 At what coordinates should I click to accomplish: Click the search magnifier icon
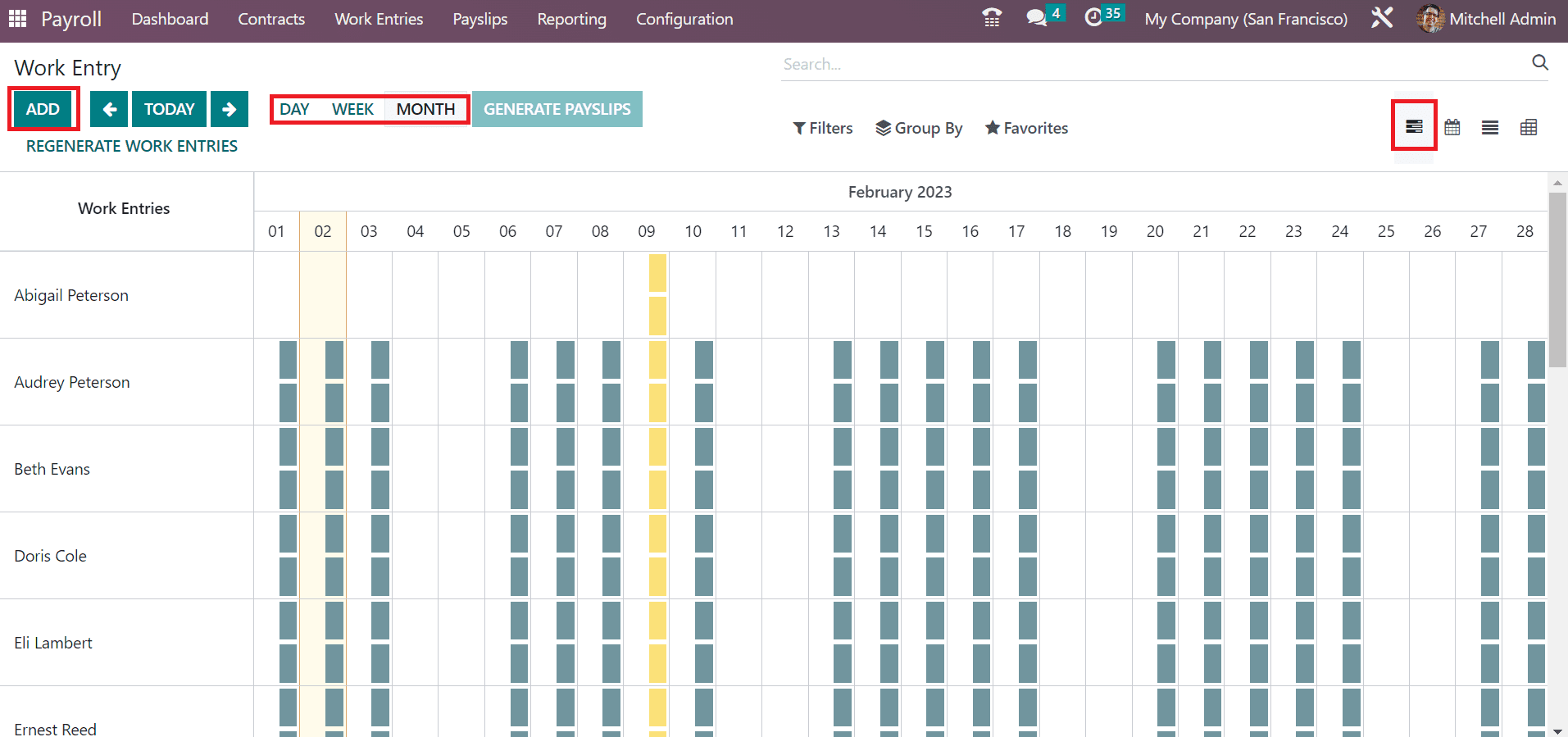pyautogui.click(x=1540, y=63)
